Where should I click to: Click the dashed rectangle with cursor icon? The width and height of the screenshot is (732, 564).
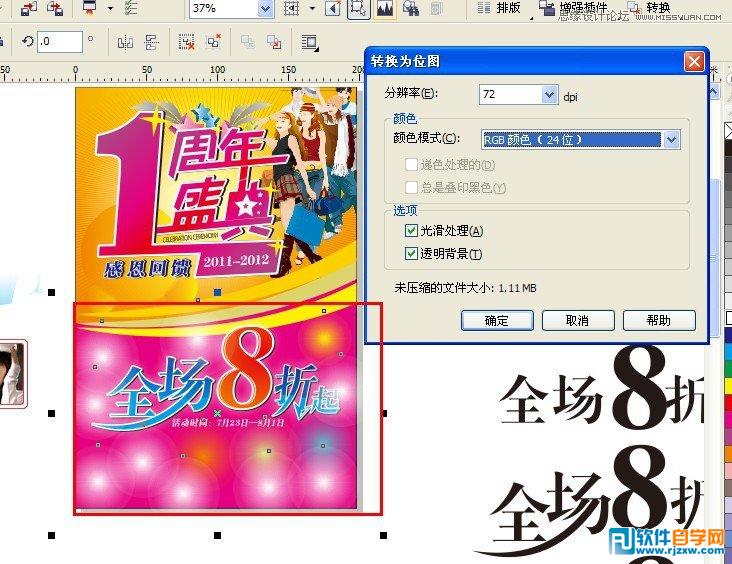click(x=359, y=8)
